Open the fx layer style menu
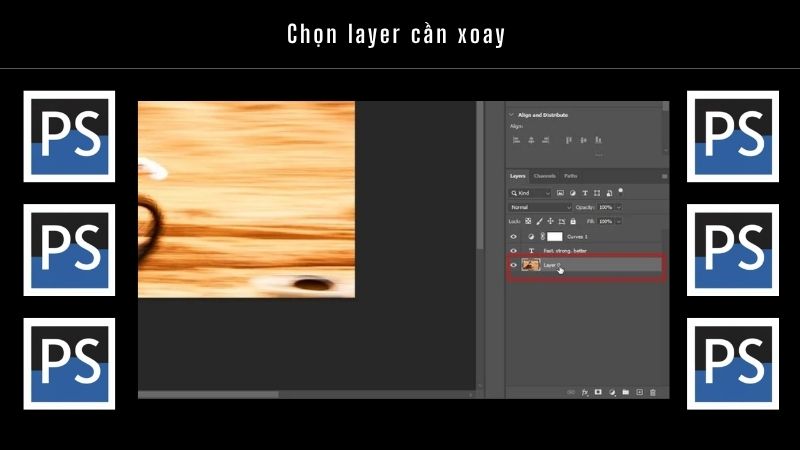The width and height of the screenshot is (800, 450). click(x=585, y=392)
